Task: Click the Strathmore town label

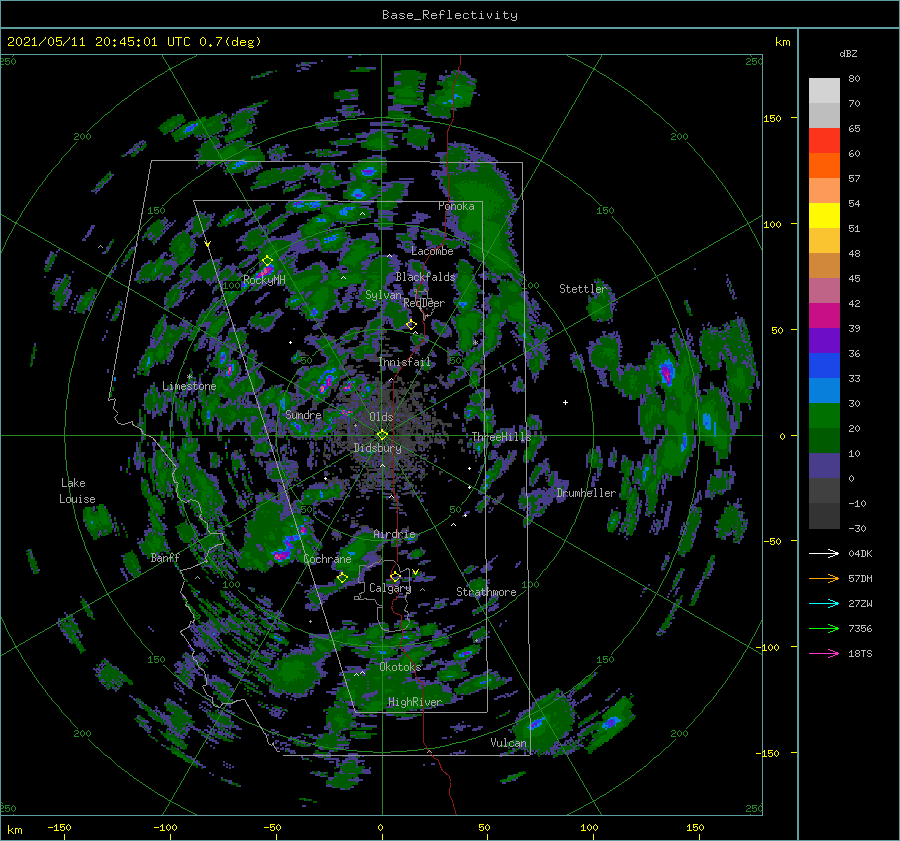Action: point(486,591)
